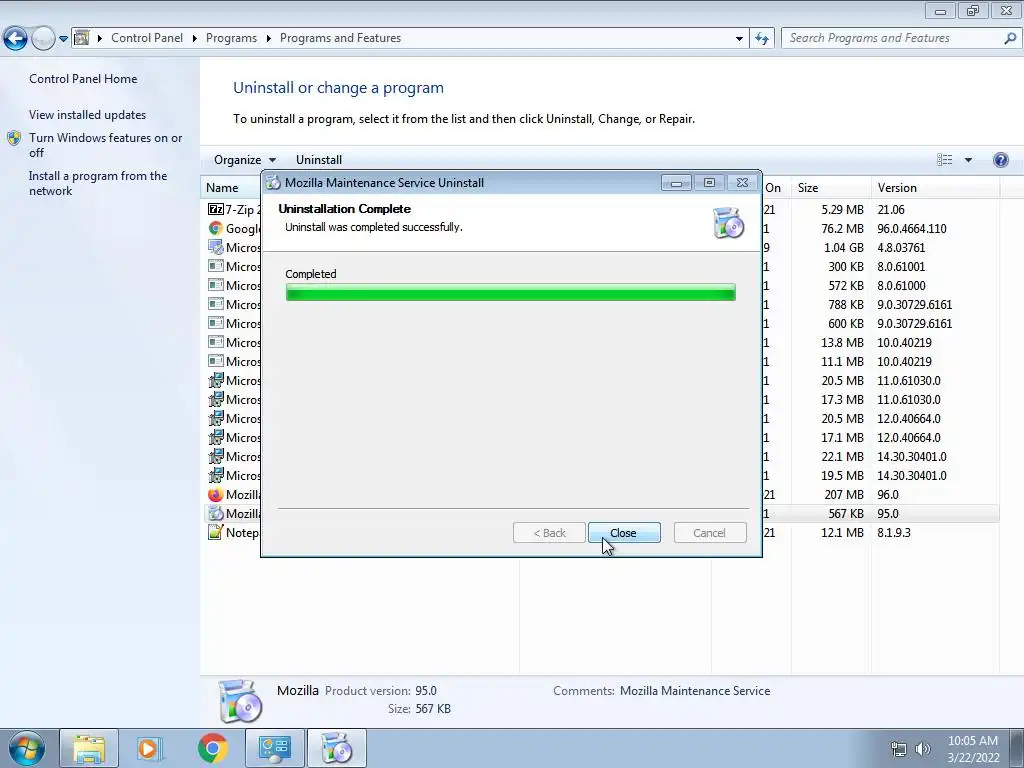Click the version 96.0.4664.110 cell

point(912,229)
